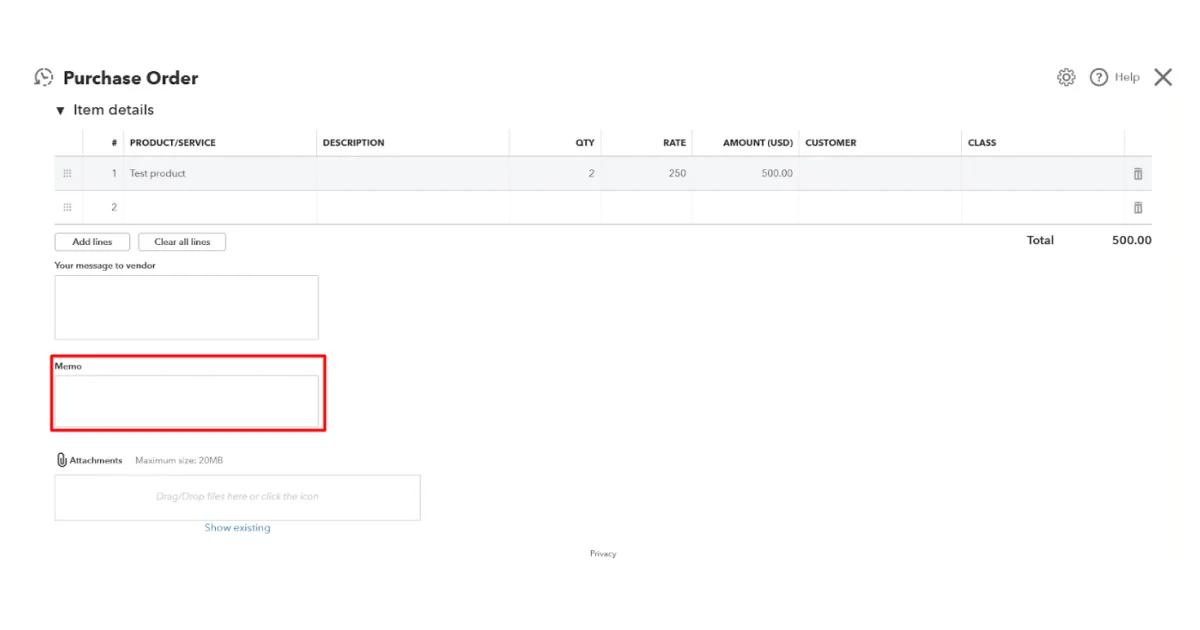Delete the Test product line with trash icon

point(1138,173)
